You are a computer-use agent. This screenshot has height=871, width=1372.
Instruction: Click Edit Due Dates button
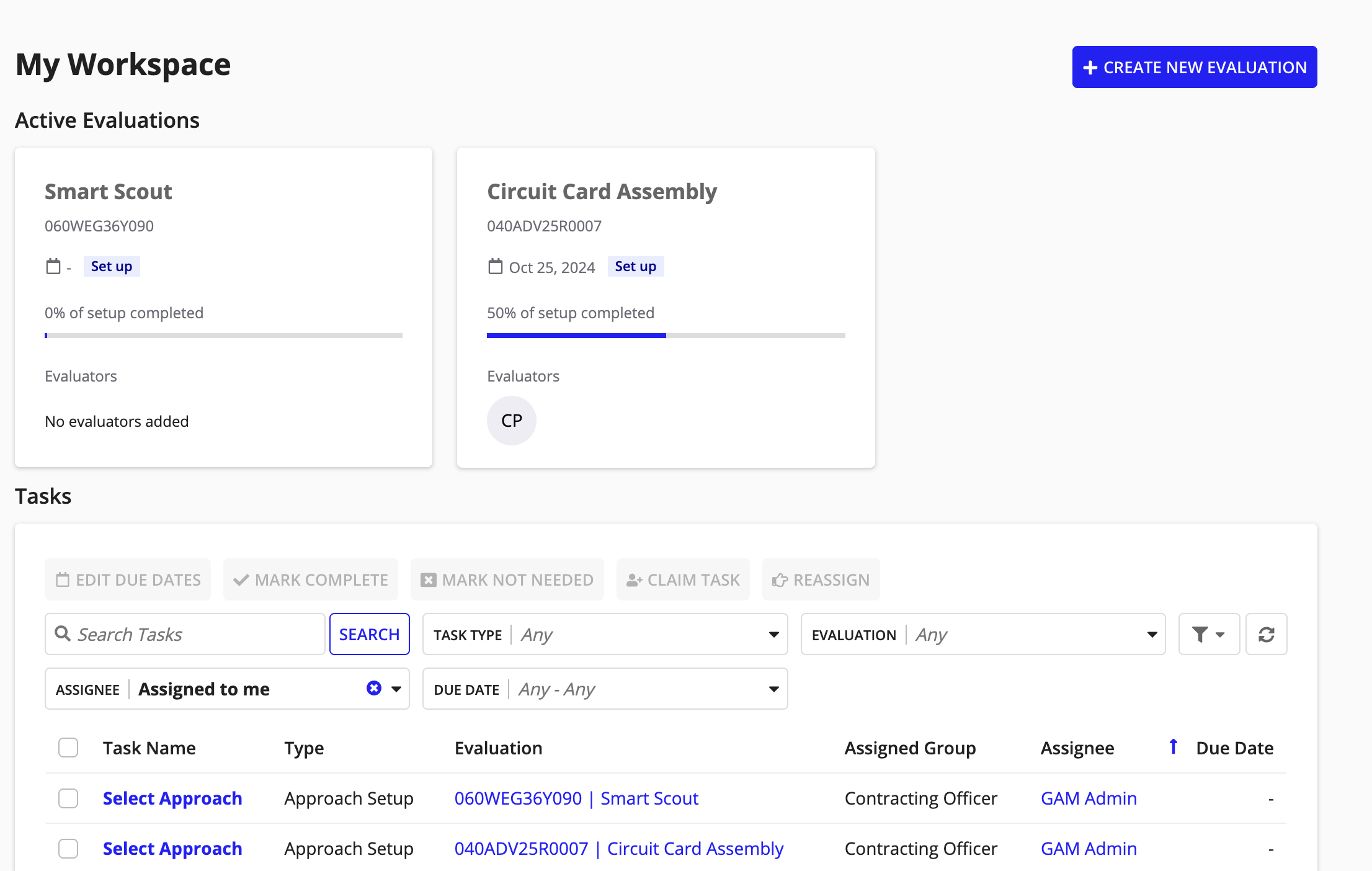[128, 579]
